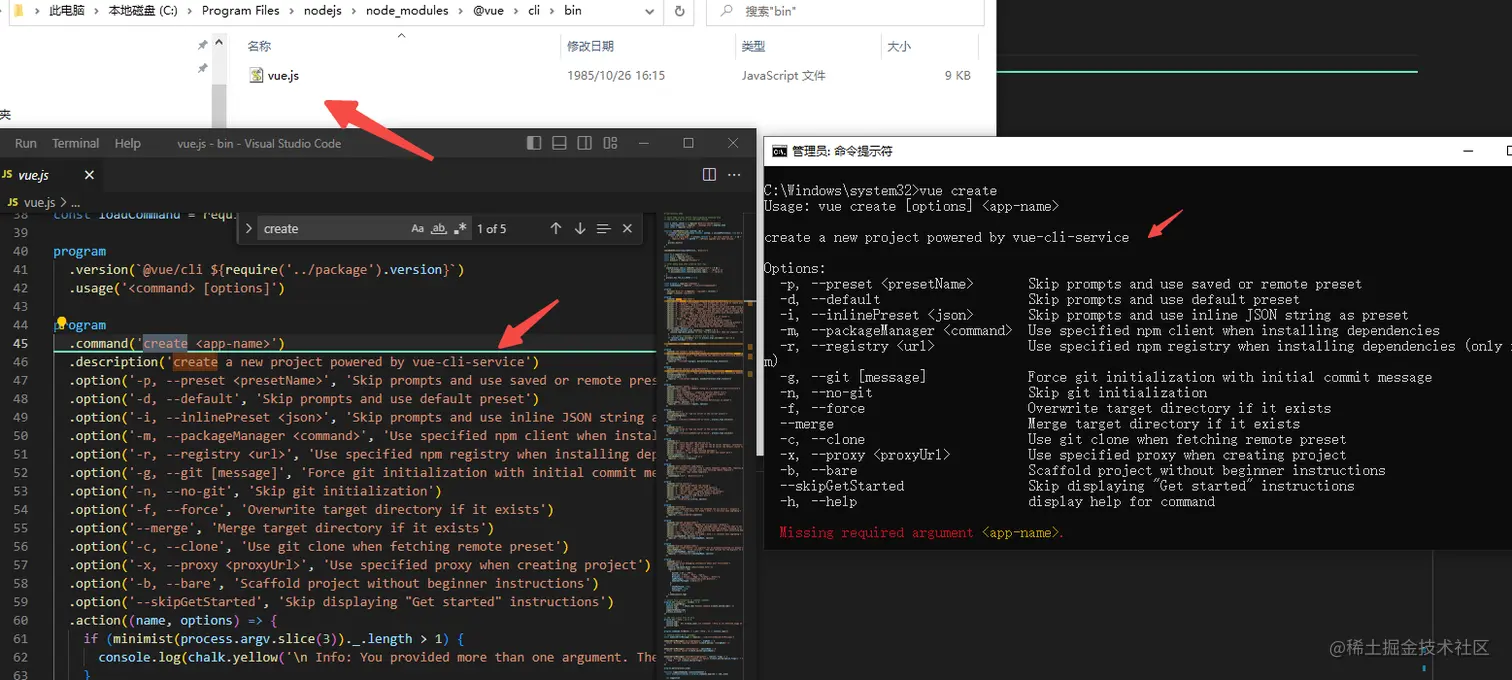This screenshot has height=680, width=1512.
Task: Toggle Match Case in find widget
Action: [418, 229]
